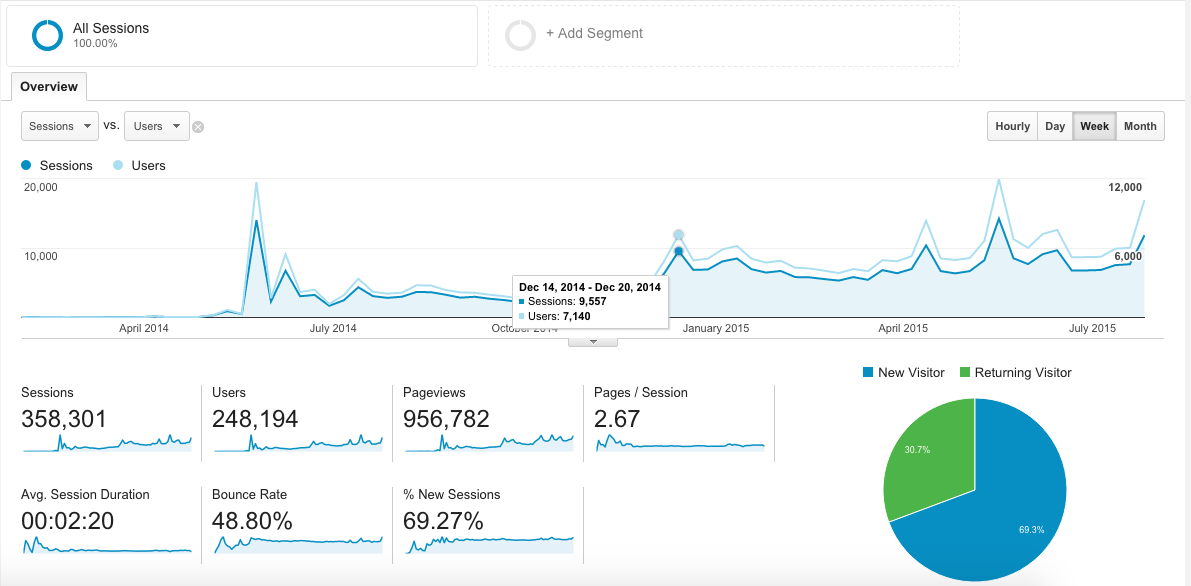Switch chart to Day view
The image size is (1191, 586).
1055,126
